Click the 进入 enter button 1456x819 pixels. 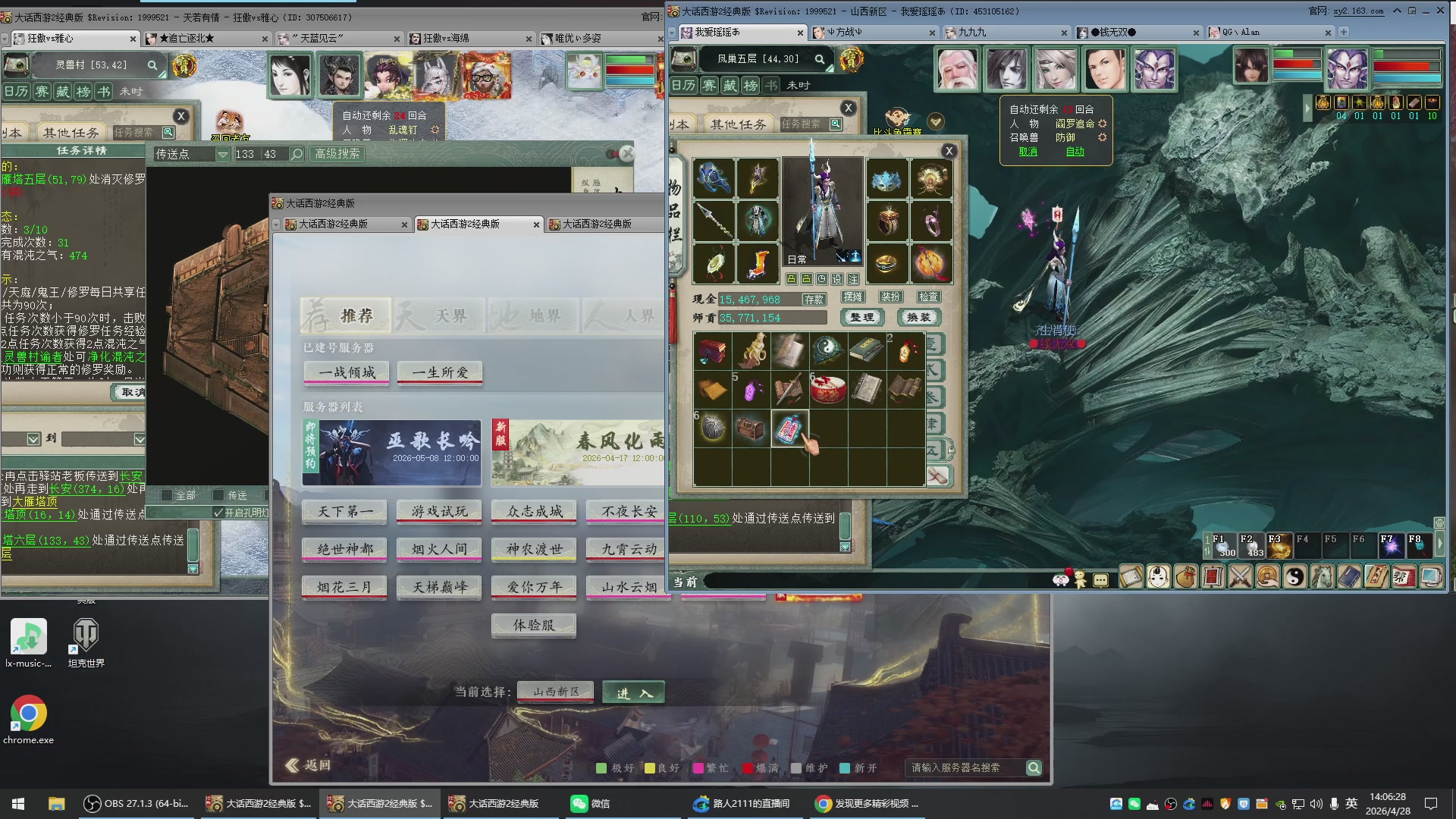(x=633, y=692)
